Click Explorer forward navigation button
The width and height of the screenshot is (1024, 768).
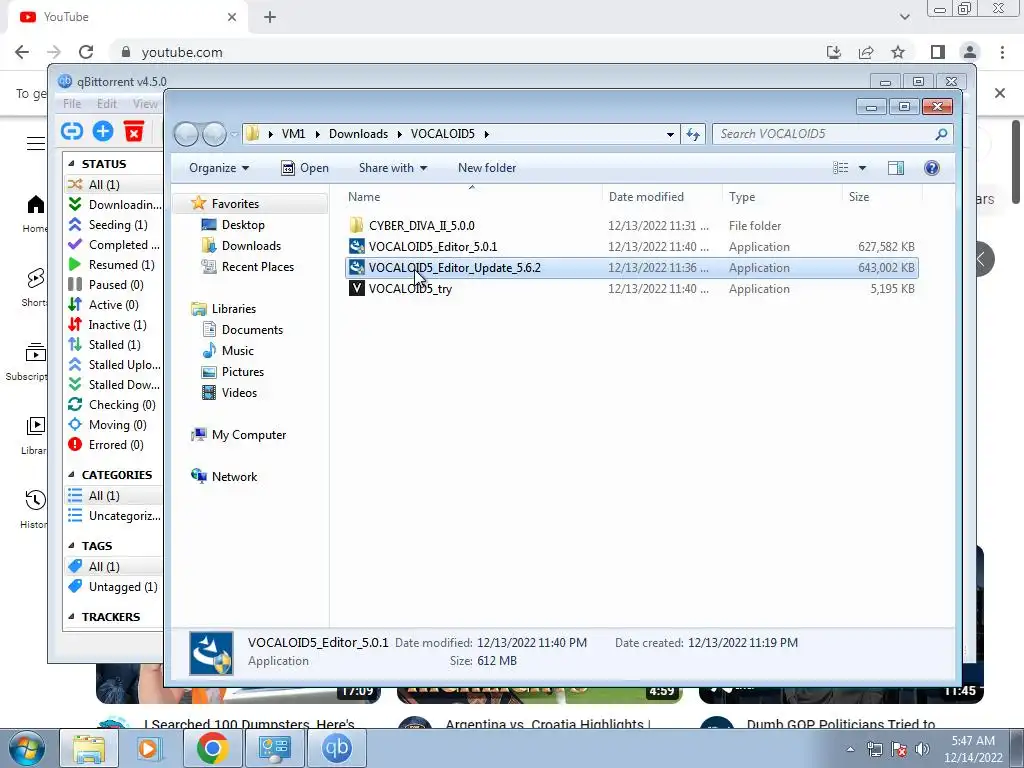coord(214,134)
